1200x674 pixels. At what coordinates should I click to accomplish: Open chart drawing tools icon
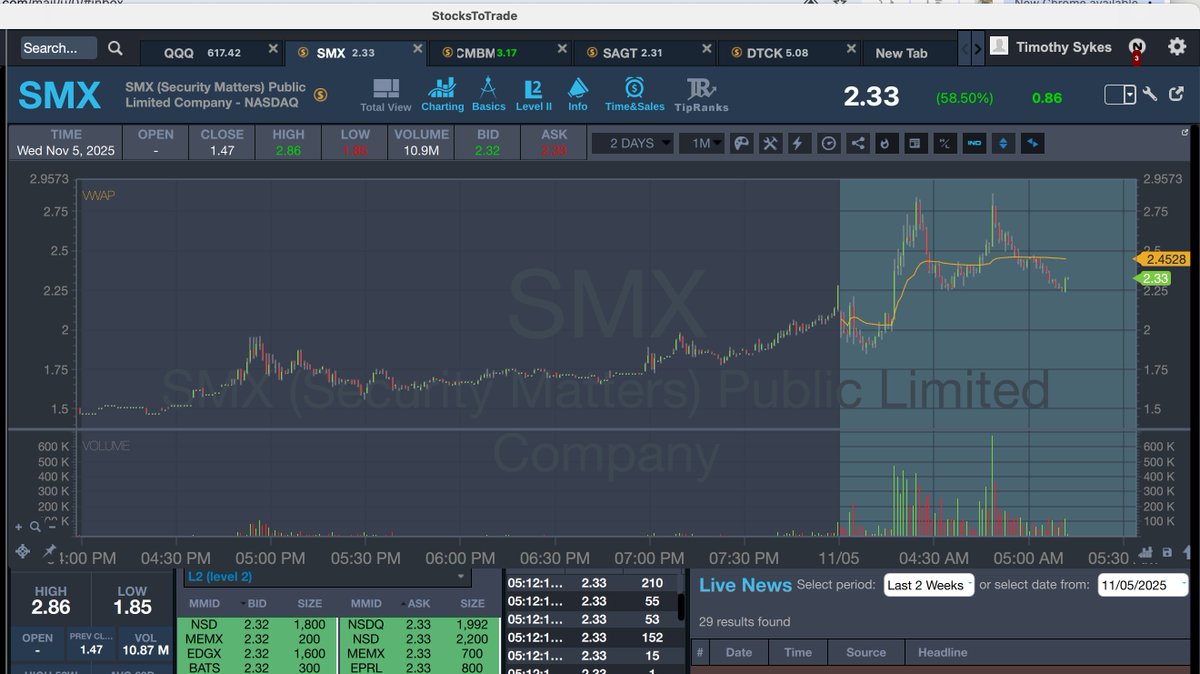point(770,143)
